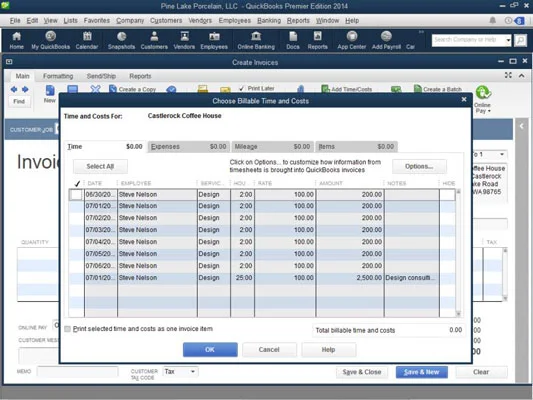533x400 pixels.
Task: Toggle selection of the 07/01 2:00 hours row
Action: [76, 206]
